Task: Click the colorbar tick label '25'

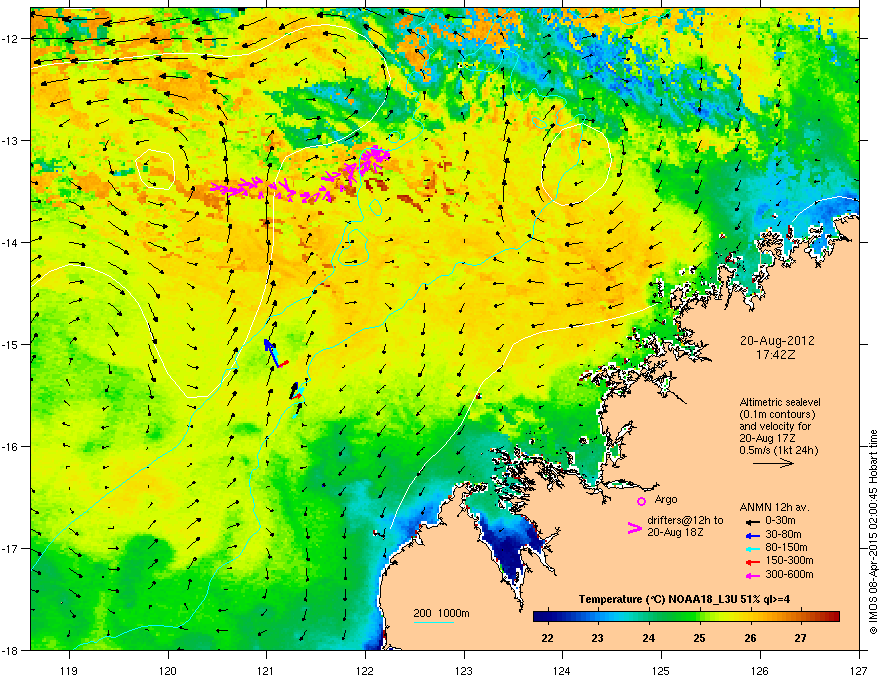Action: [x=699, y=638]
